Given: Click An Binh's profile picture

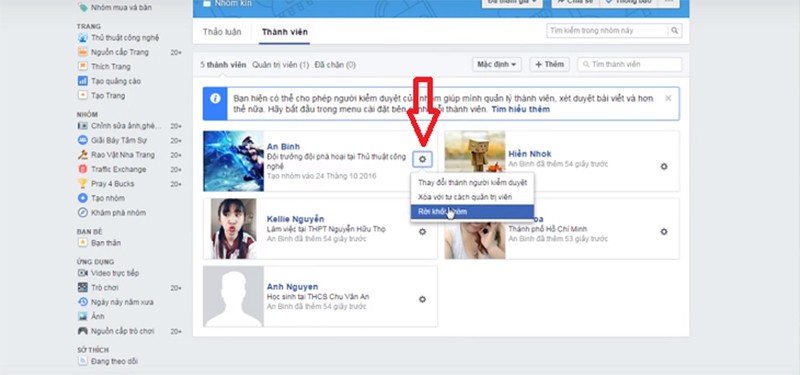Looking at the screenshot, I should pyautogui.click(x=234, y=161).
